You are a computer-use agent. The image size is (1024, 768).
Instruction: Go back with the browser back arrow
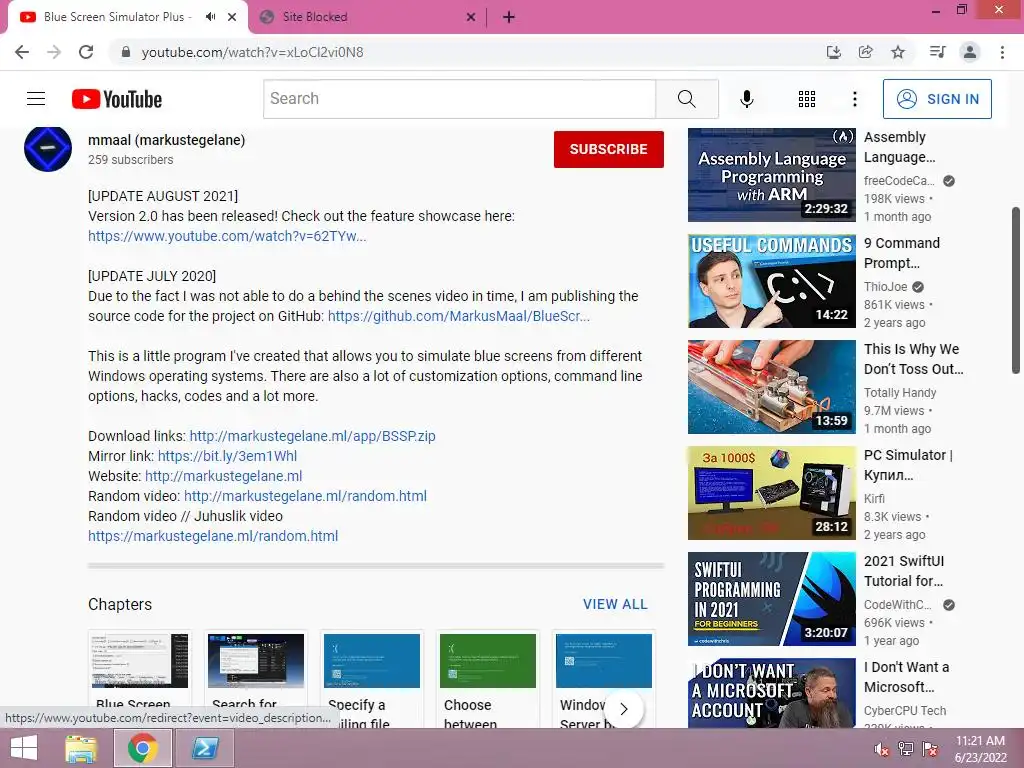[x=22, y=52]
